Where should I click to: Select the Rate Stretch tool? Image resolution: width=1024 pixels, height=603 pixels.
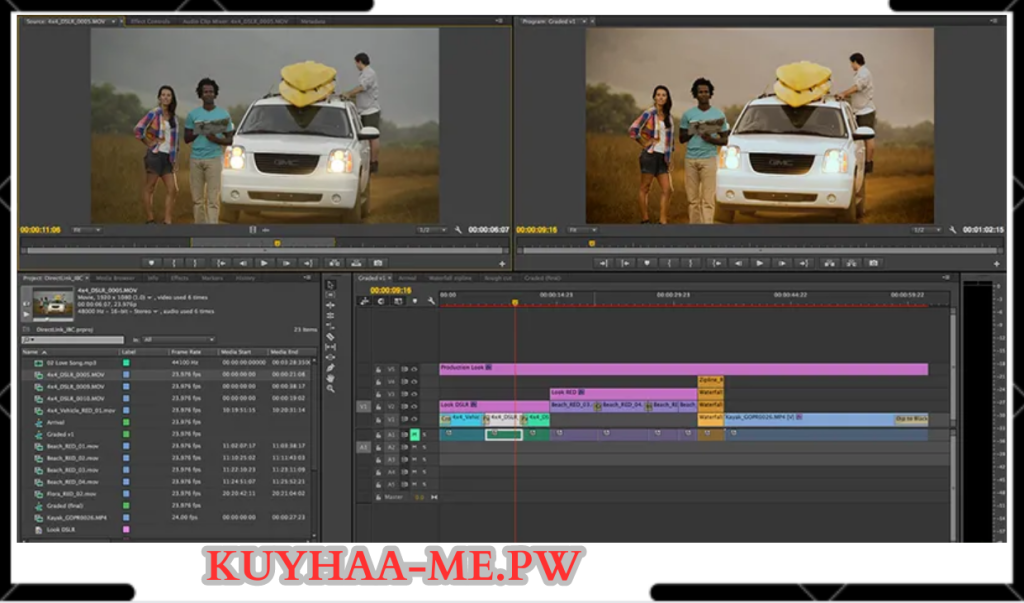click(330, 327)
